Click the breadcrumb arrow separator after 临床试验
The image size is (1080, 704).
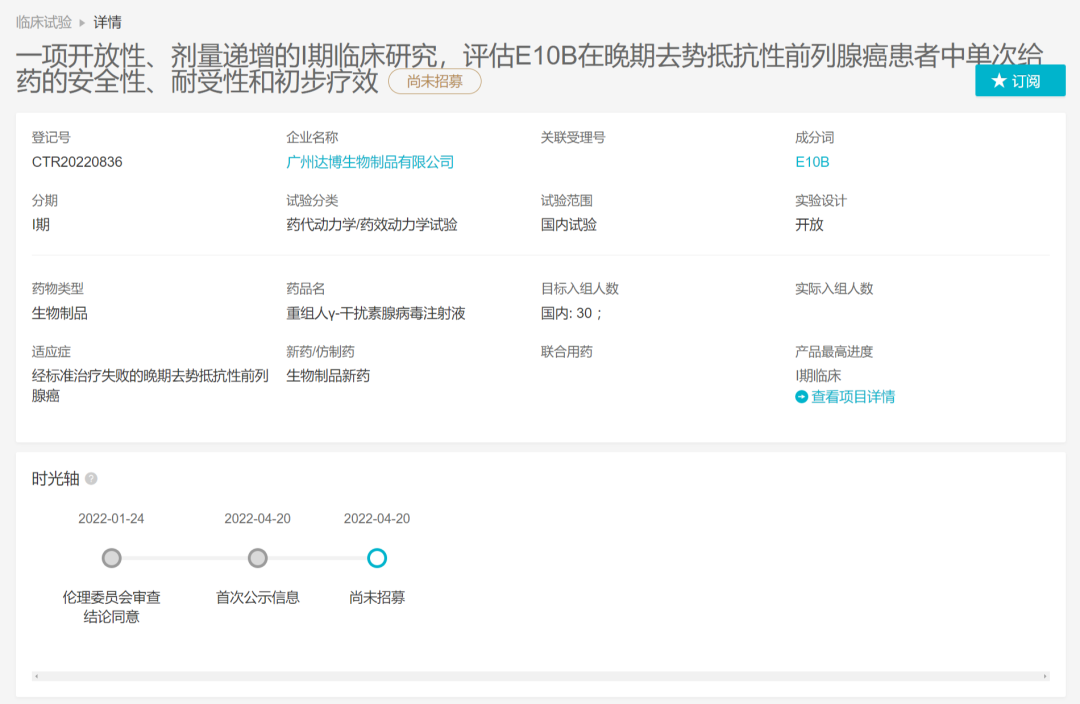(82, 22)
